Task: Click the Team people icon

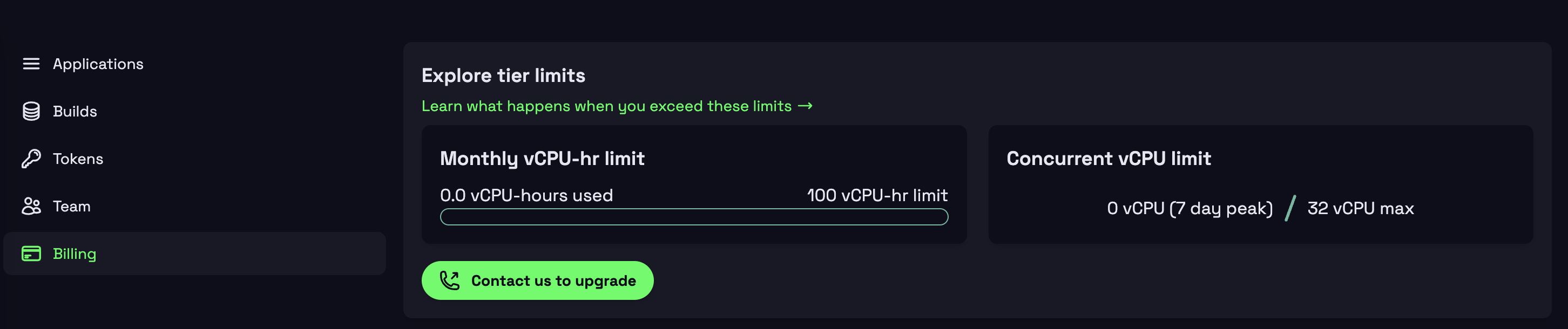Action: point(31,206)
